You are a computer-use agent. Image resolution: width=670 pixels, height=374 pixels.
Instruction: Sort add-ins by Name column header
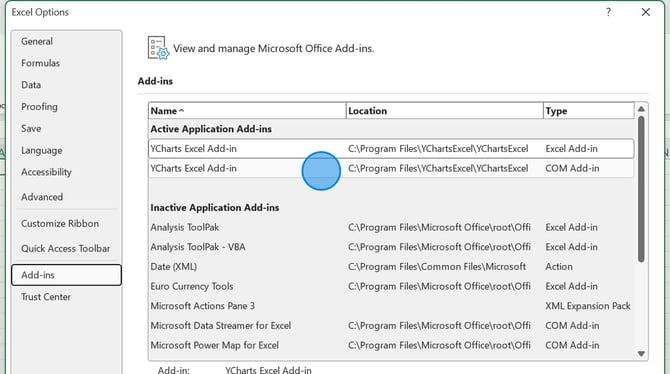(x=247, y=111)
